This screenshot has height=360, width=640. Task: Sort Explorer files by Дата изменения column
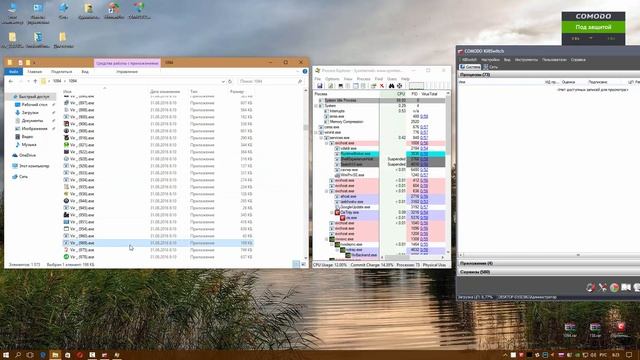click(x=165, y=91)
